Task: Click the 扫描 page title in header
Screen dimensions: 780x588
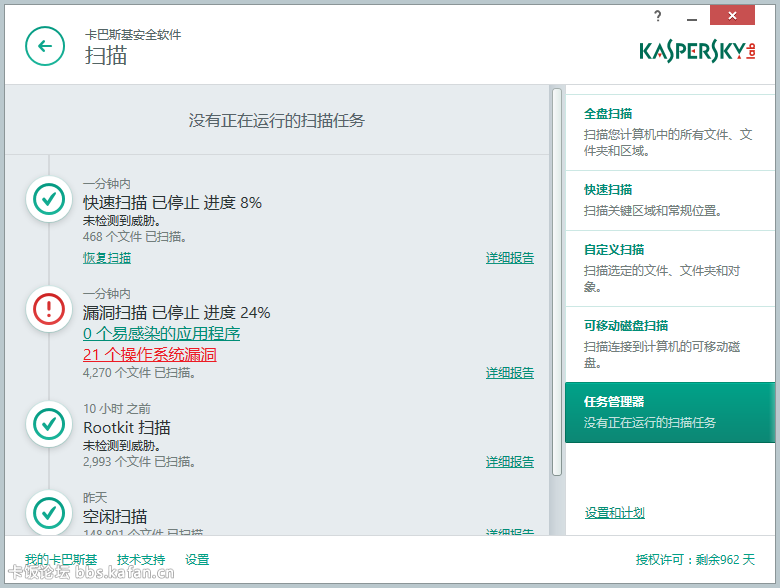Action: (x=106, y=55)
